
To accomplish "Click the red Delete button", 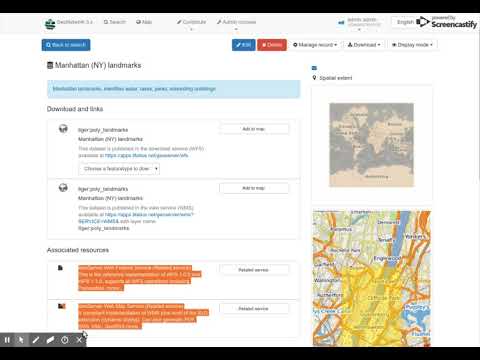I will point(272,45).
